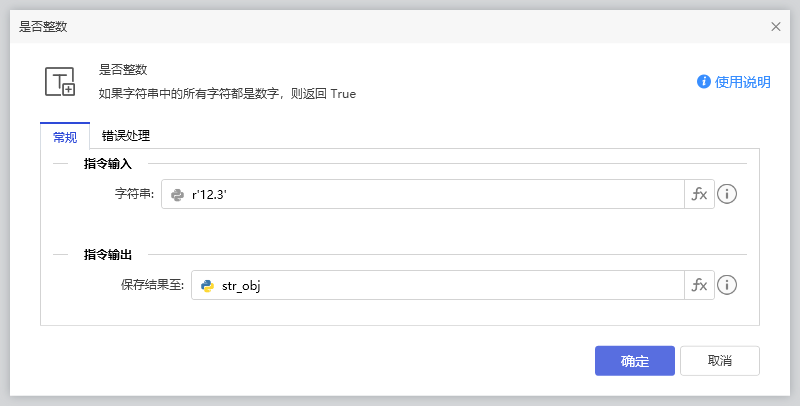Click the blue info icon beside 使用说明
800x406 pixels.
[x=704, y=82]
